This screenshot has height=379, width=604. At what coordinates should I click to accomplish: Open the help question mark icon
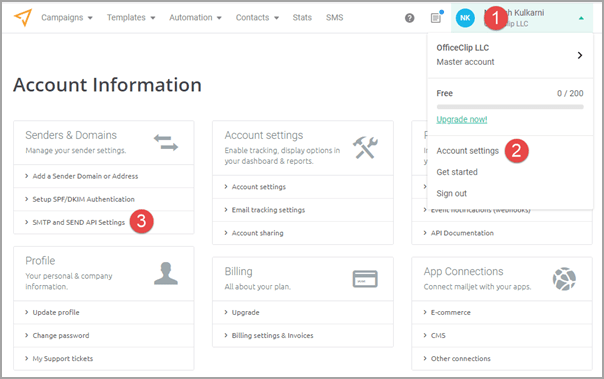click(x=409, y=18)
